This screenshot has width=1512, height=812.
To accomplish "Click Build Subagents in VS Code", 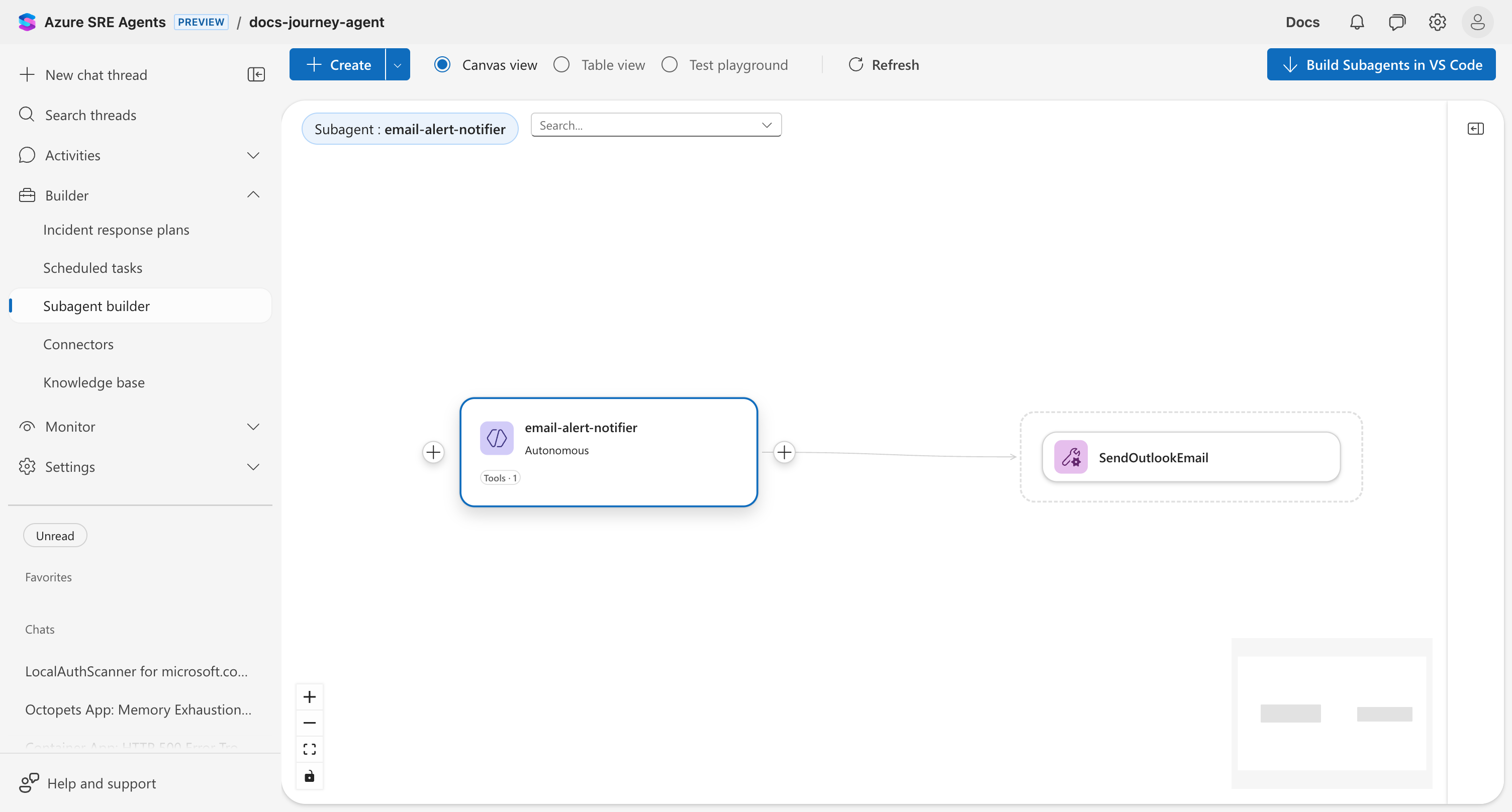I will pyautogui.click(x=1380, y=64).
